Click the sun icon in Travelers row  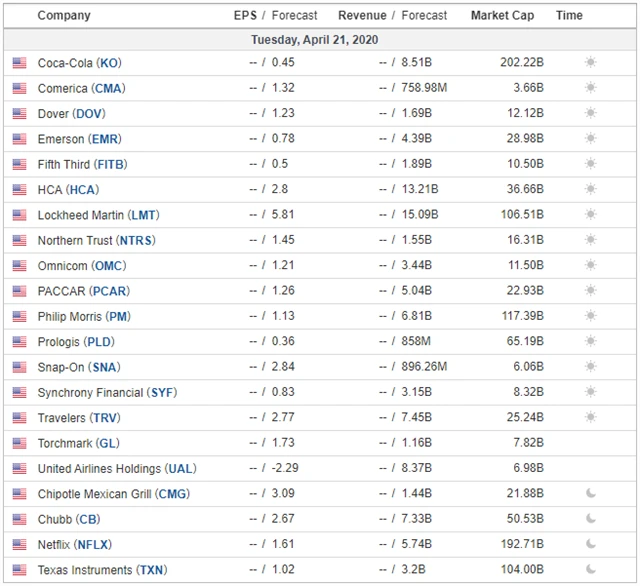point(590,418)
